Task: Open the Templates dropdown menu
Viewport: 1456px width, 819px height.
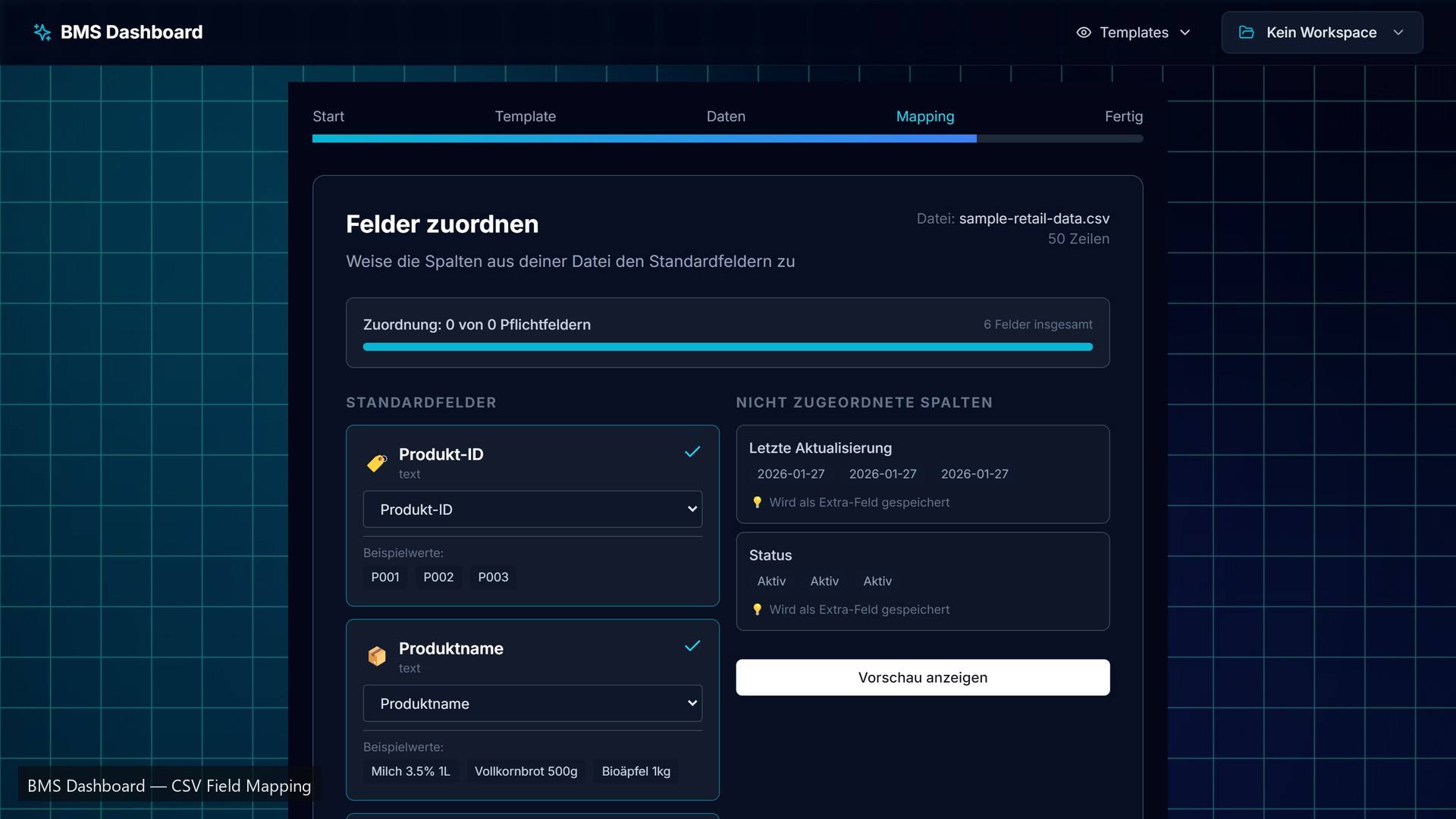Action: (x=1134, y=32)
